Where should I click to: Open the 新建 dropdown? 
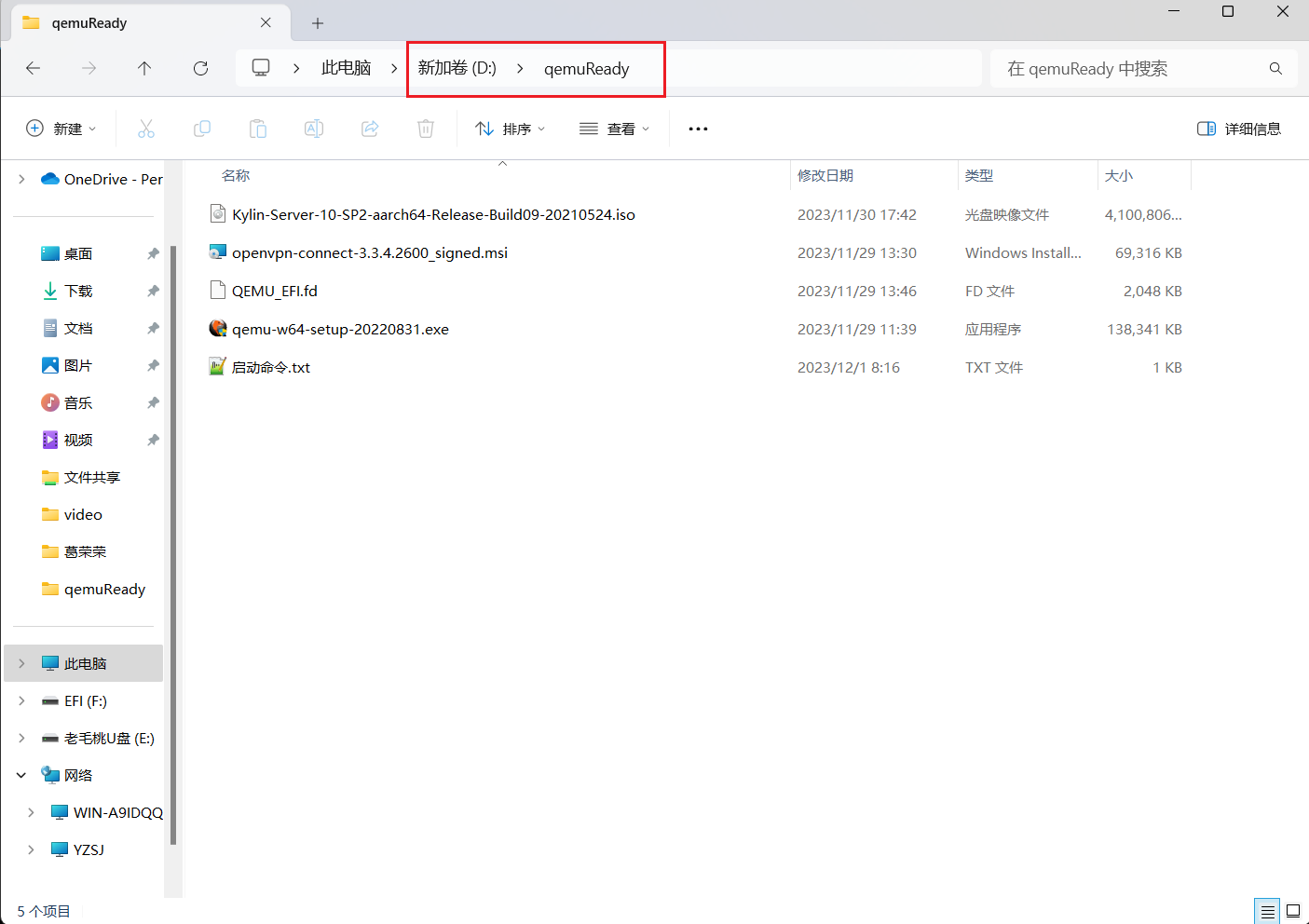pos(61,129)
